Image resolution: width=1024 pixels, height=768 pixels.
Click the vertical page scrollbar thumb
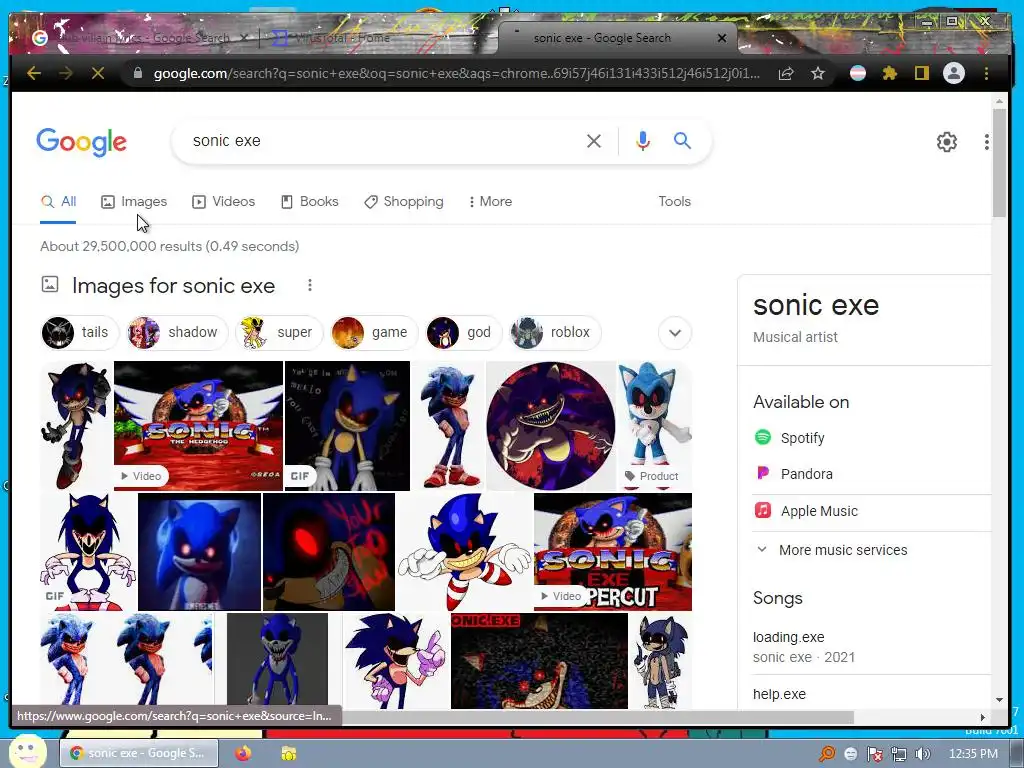click(999, 162)
